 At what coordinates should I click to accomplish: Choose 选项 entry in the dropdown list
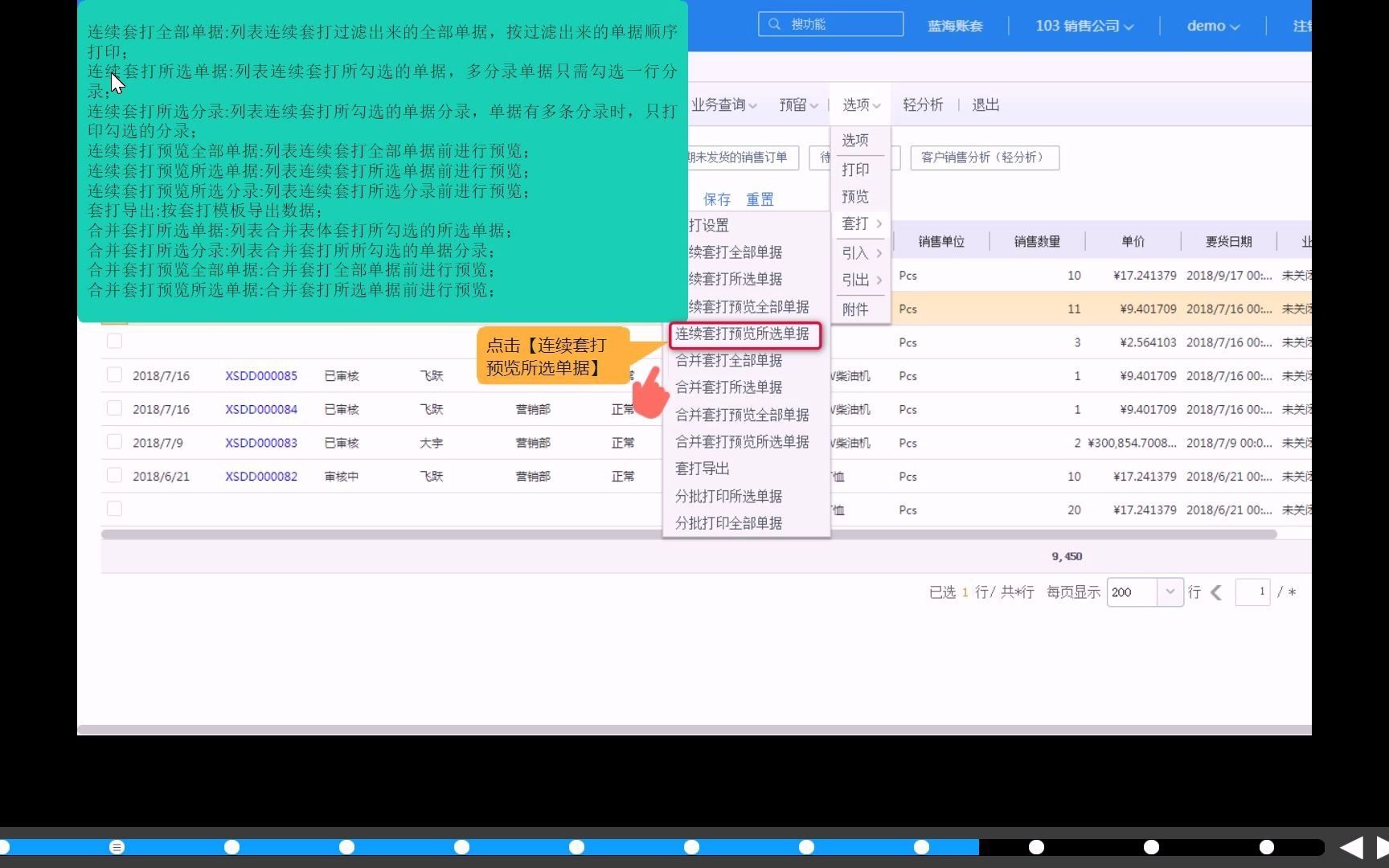point(855,140)
